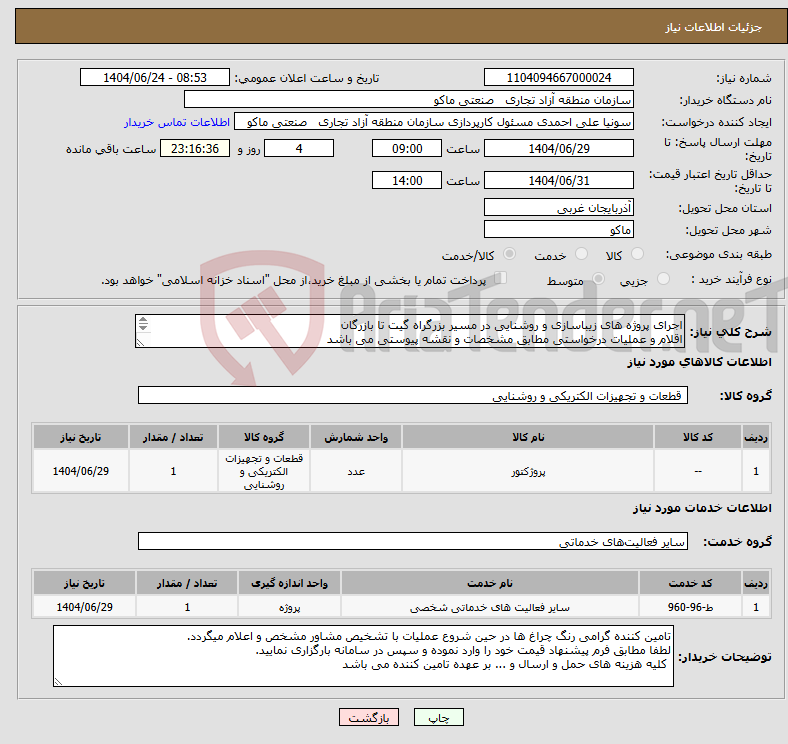The image size is (788, 744).
Task: Click the جزئیات اطلاعات نیاز page header
Action: pos(714,27)
